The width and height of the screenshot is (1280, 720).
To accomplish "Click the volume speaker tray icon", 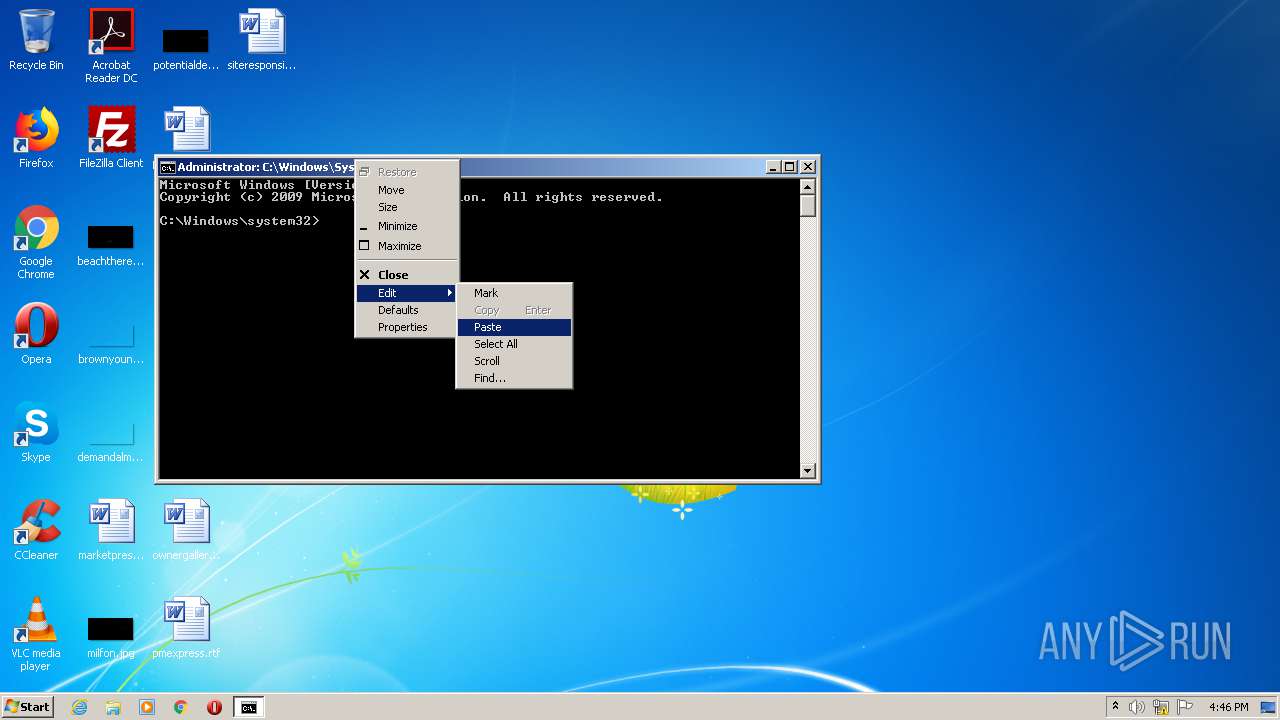I will (1137, 707).
